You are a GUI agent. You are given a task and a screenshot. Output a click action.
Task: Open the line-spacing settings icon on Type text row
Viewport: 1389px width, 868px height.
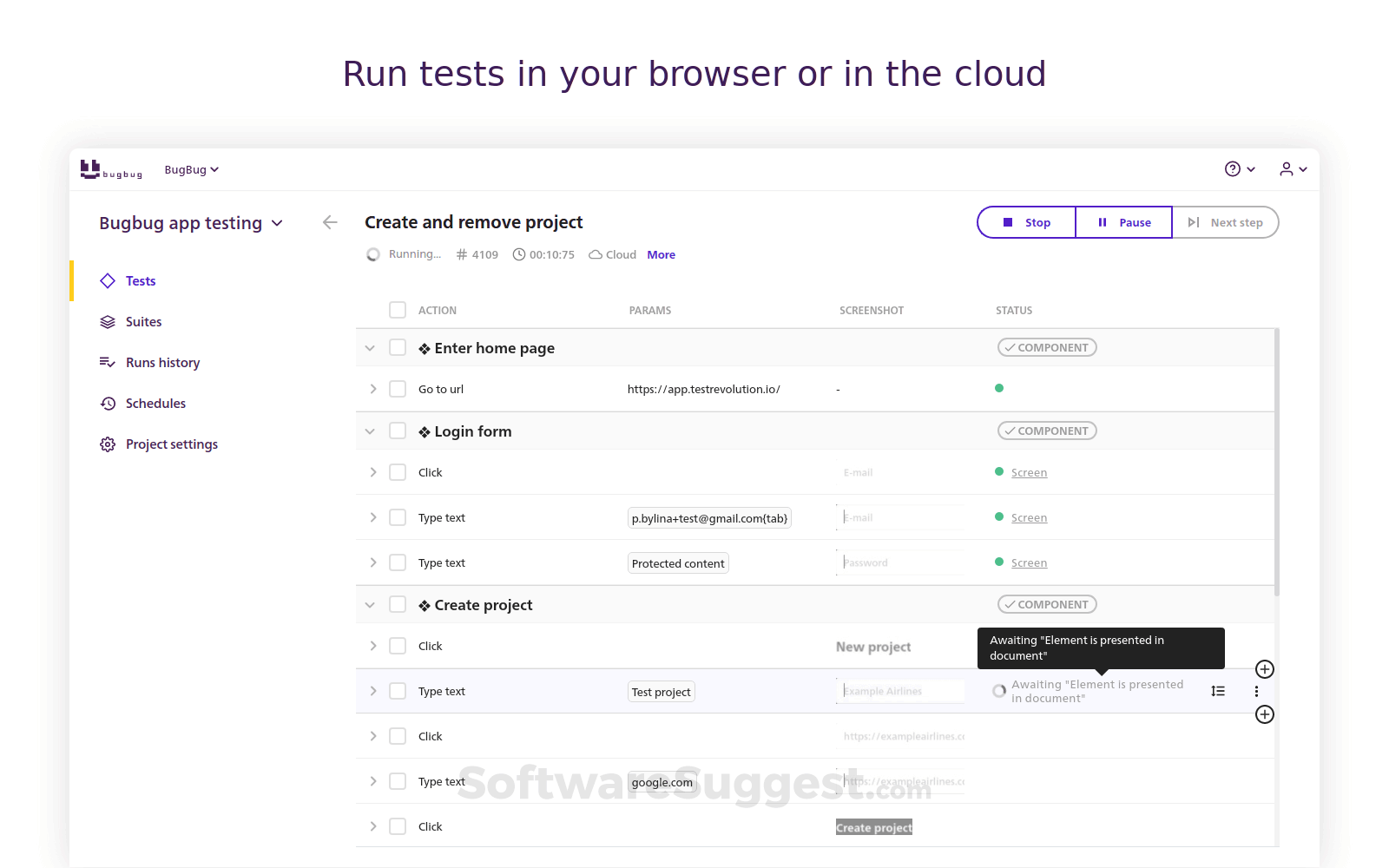[x=1218, y=691]
